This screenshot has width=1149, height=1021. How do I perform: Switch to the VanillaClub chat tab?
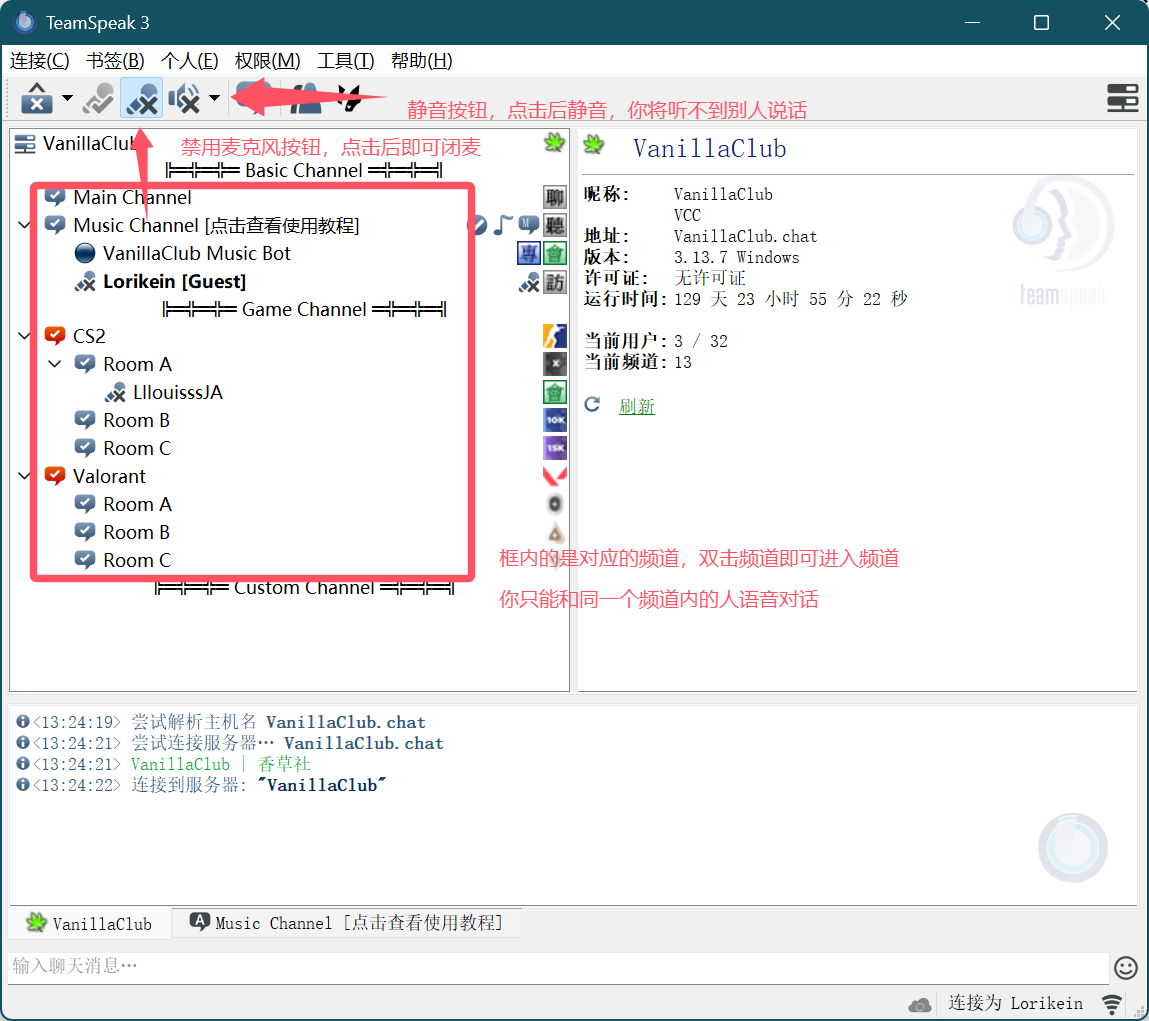tap(89, 924)
